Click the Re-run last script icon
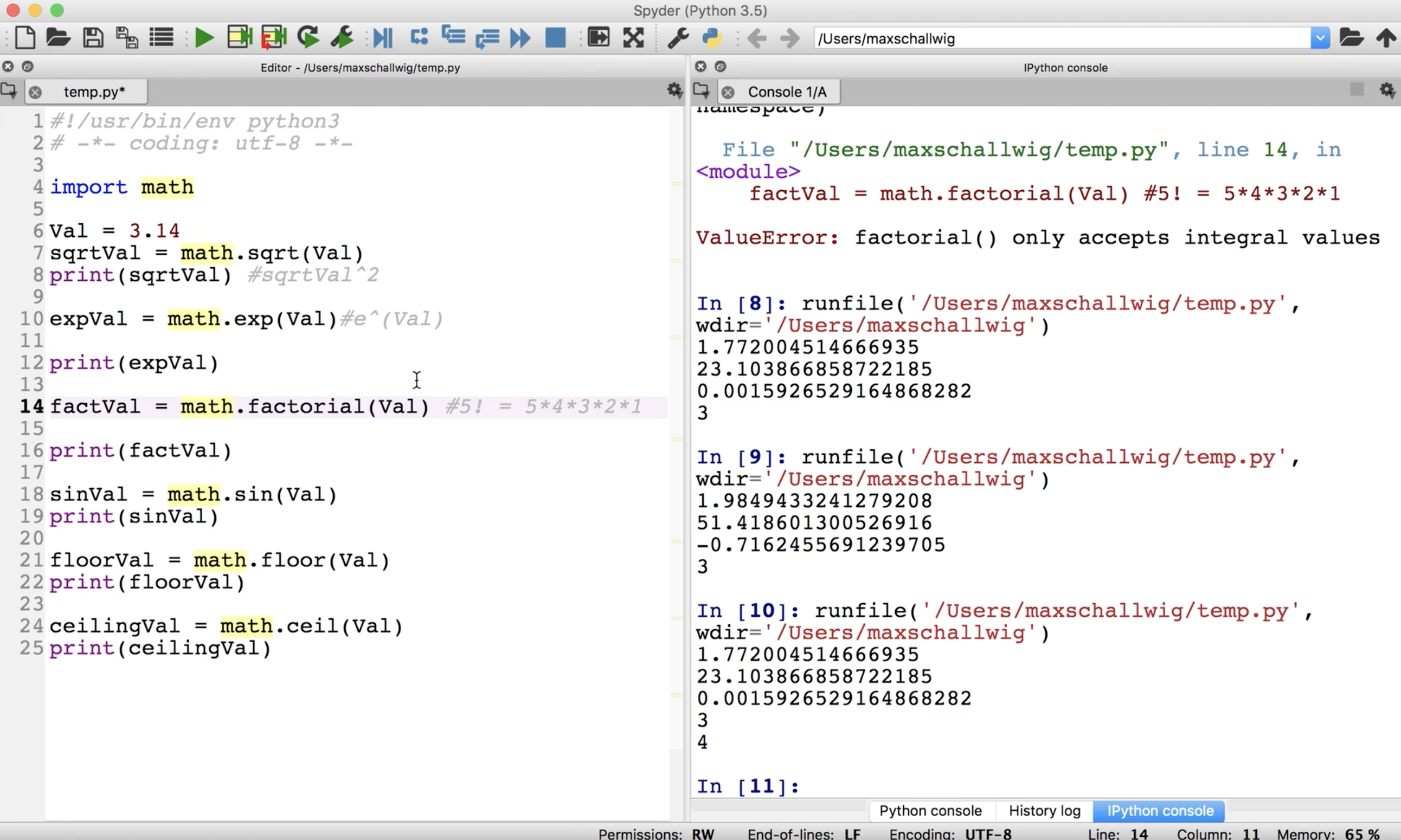This screenshot has height=840, width=1401. pyautogui.click(x=308, y=38)
